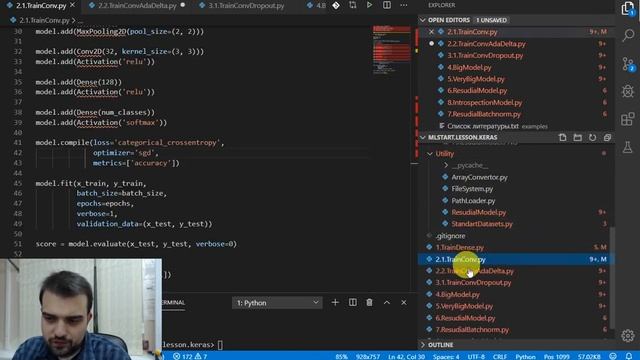
Task: Run the Python file with play icon
Action: tap(369, 5)
